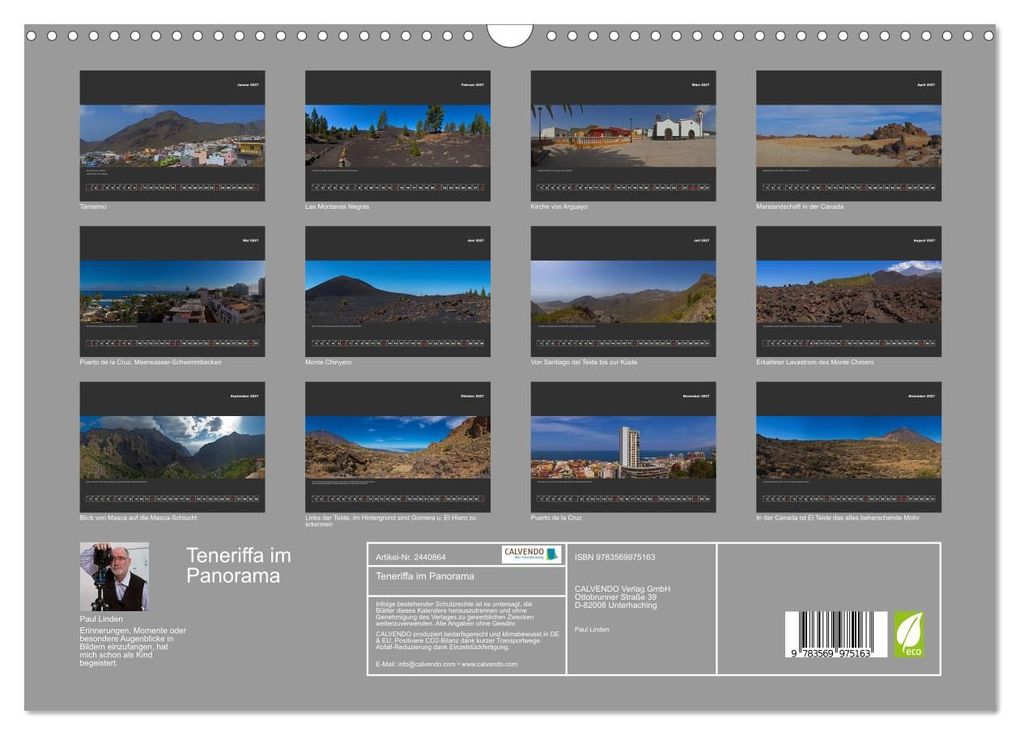Click the 'Marslandschaft in der Canada' caption
This screenshot has height=735, width=1020.
pos(799,206)
